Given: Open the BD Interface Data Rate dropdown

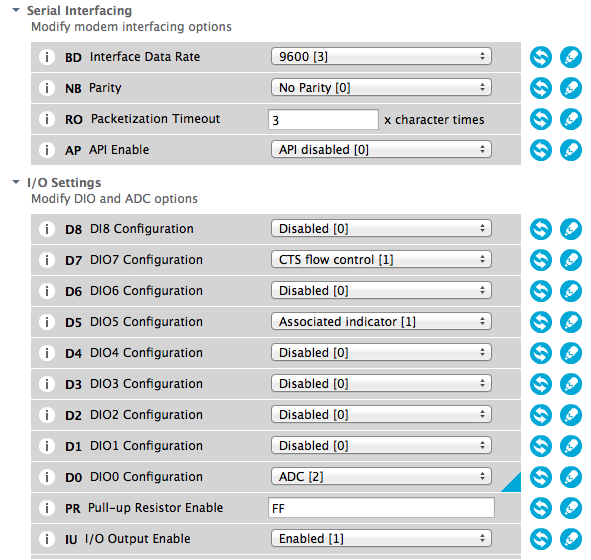Looking at the screenshot, I should [x=381, y=57].
